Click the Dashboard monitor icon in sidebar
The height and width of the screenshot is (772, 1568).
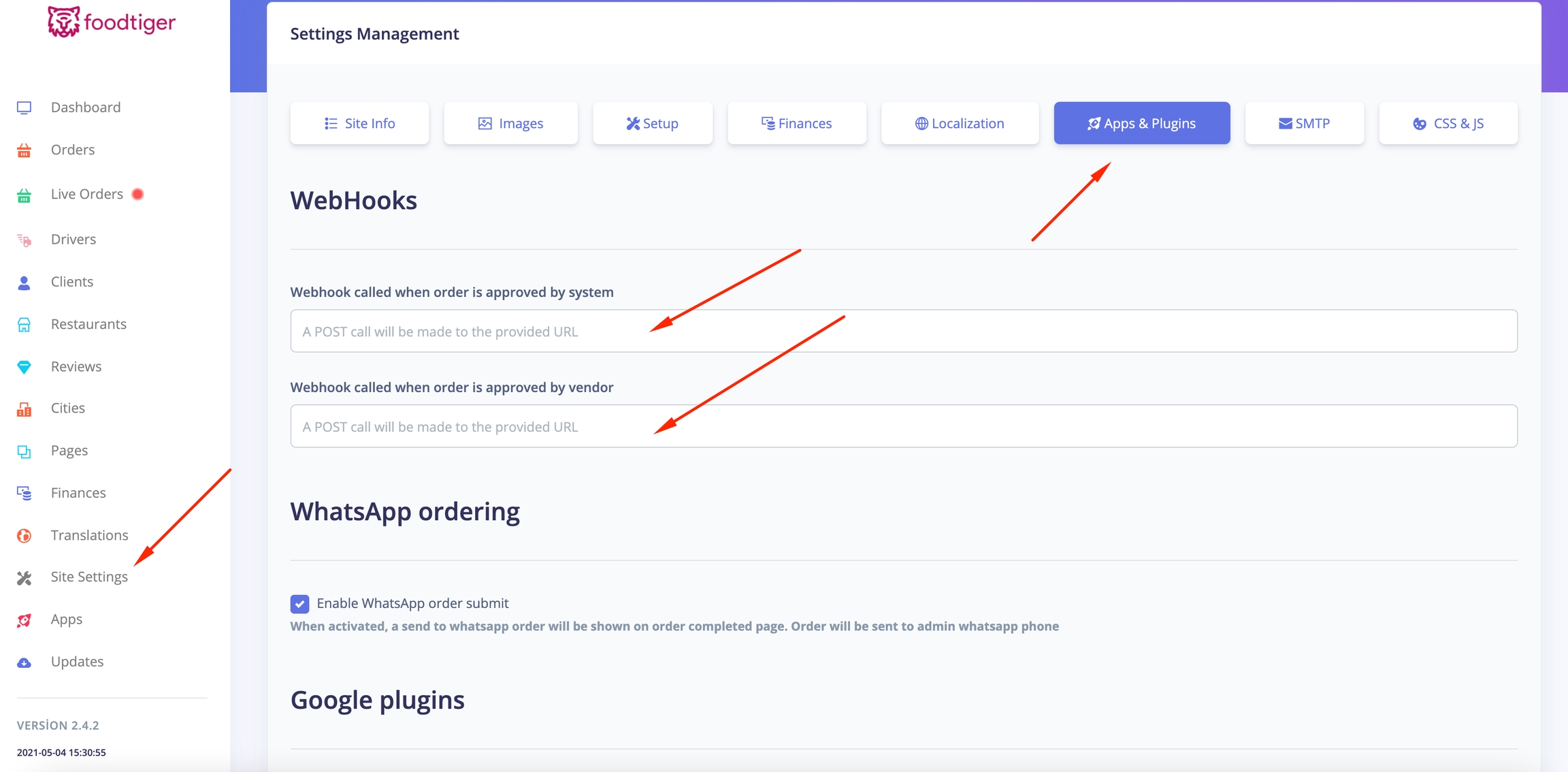click(24, 108)
